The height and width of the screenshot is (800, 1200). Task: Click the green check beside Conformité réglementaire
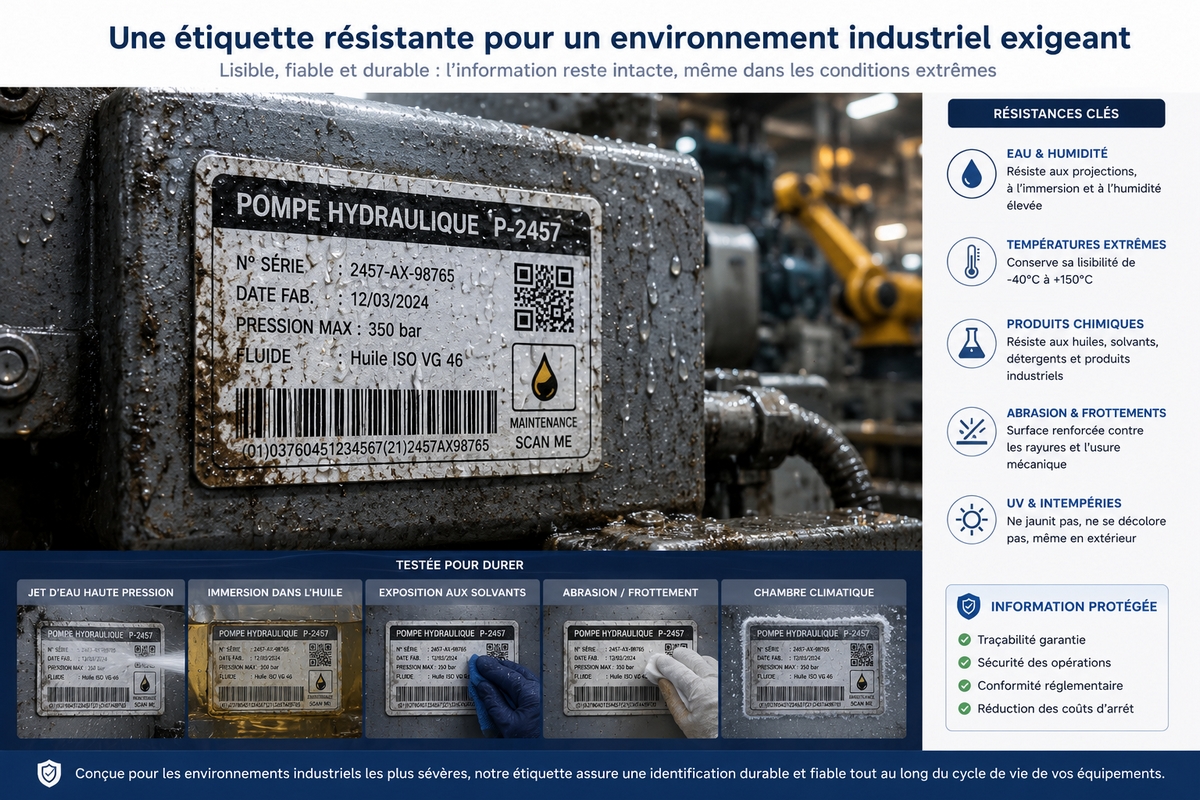click(964, 686)
